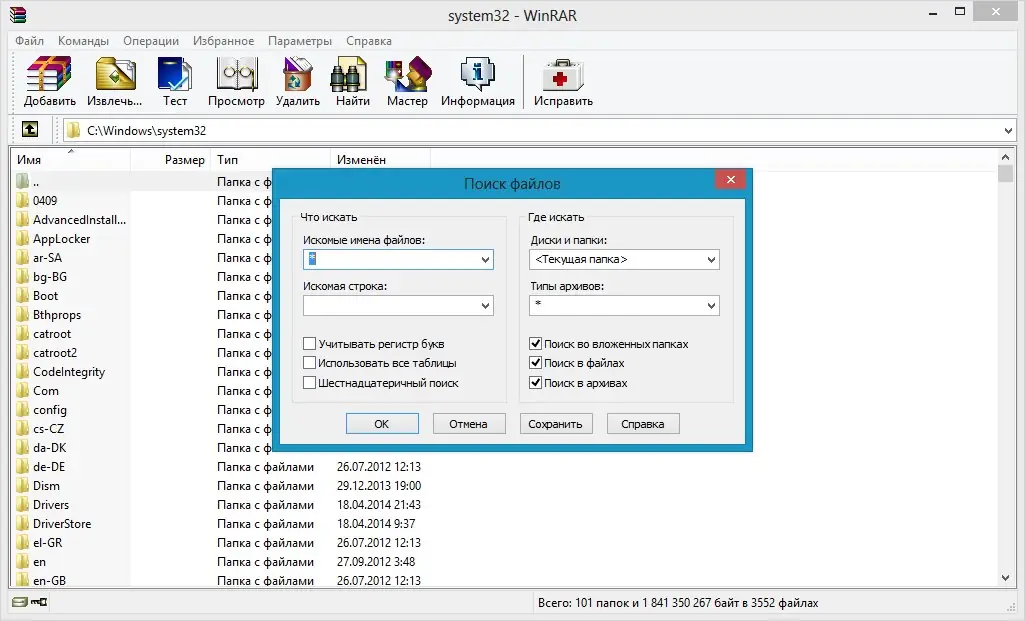Select the 0409 folder icon

[23, 200]
